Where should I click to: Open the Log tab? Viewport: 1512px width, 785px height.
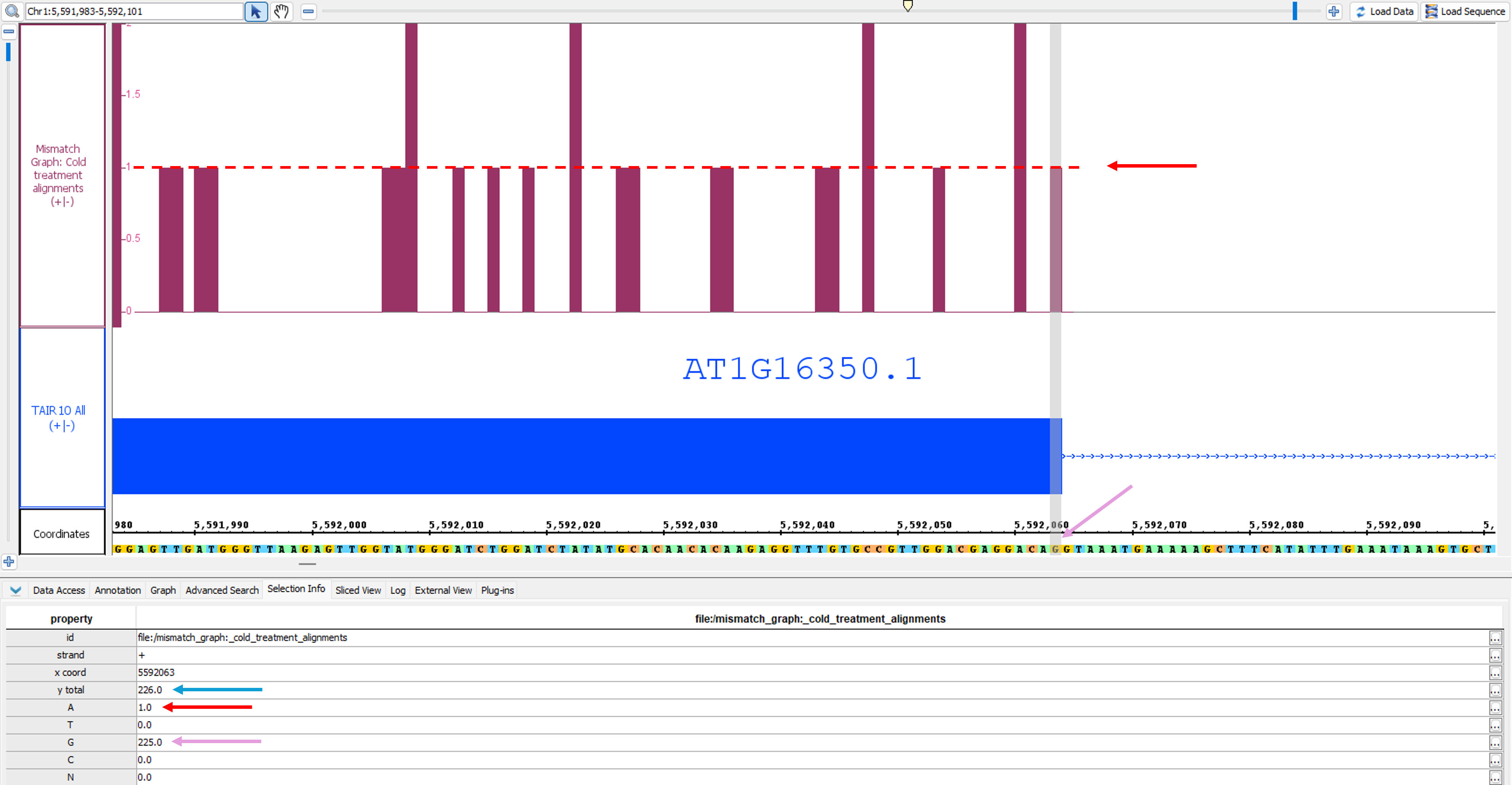coord(398,590)
